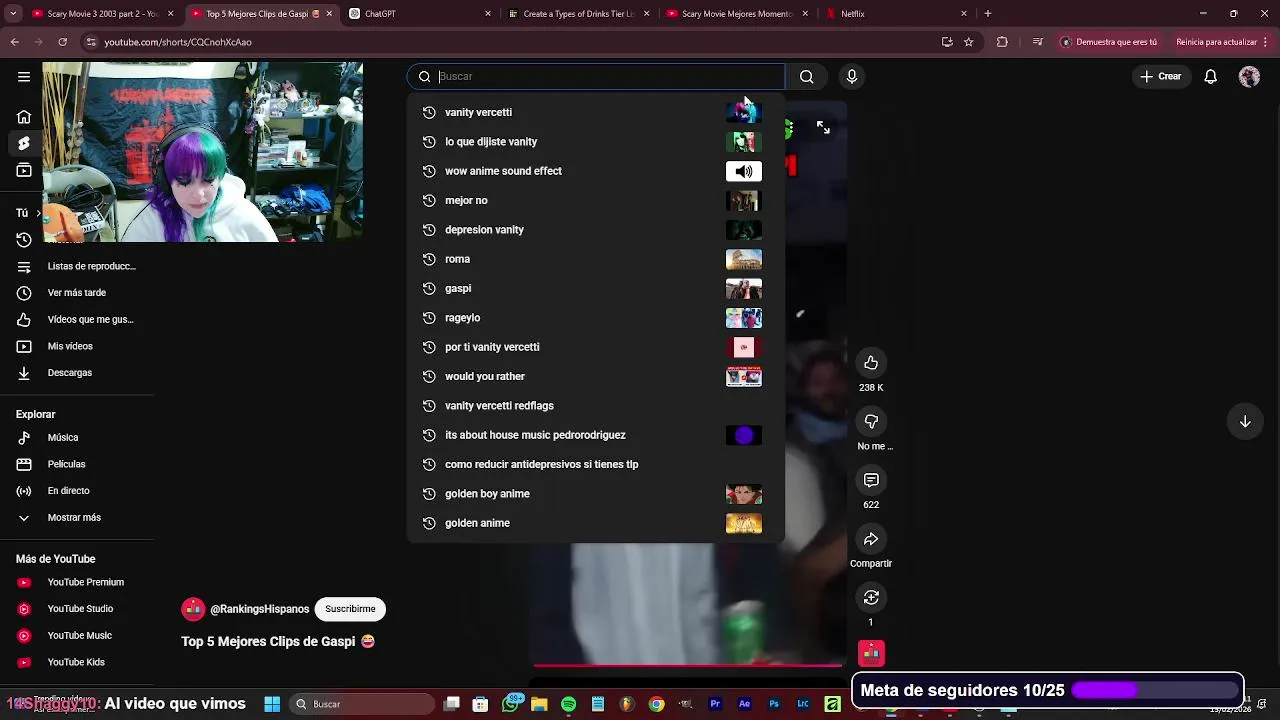Click the Crear button
This screenshot has height=720, width=1280.
1160,76
